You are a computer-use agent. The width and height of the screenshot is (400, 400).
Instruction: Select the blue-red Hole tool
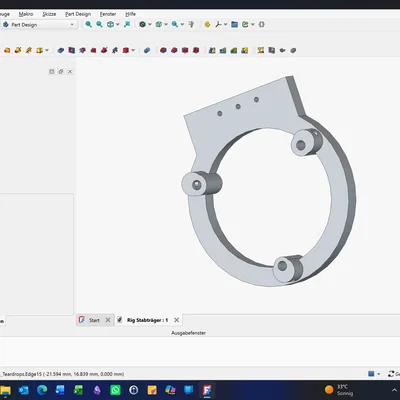(72, 50)
